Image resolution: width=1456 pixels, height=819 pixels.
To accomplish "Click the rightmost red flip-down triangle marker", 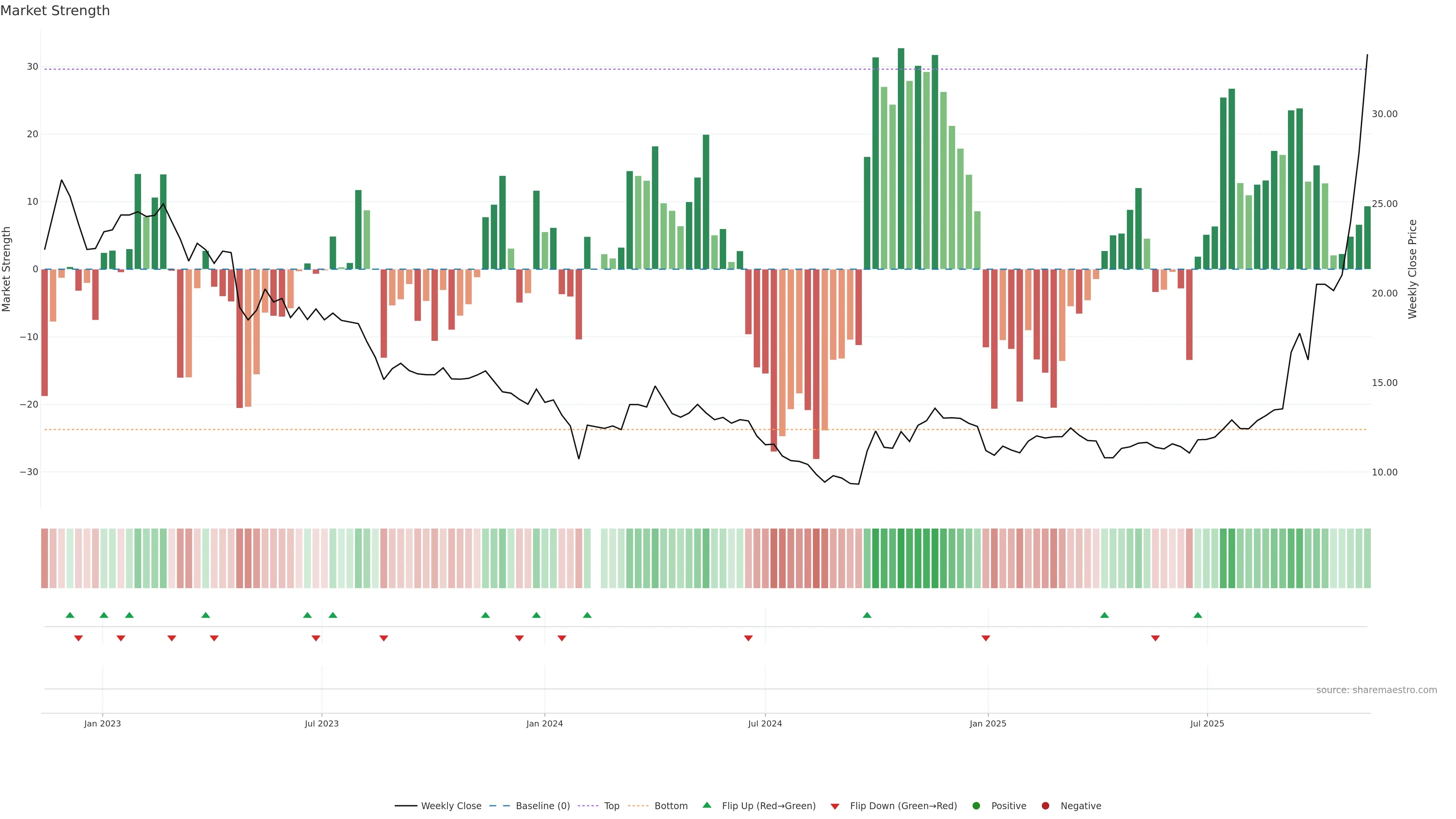I will 1155,638.
